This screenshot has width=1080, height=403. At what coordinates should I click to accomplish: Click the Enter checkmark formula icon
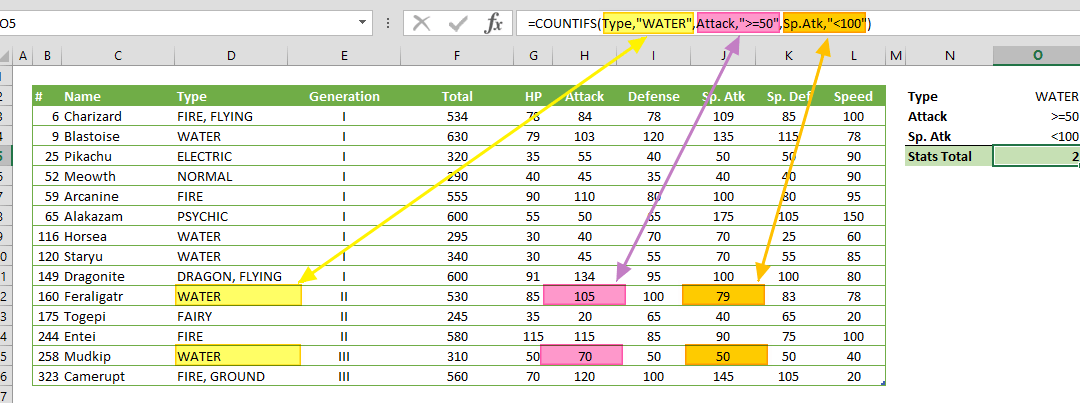457,24
